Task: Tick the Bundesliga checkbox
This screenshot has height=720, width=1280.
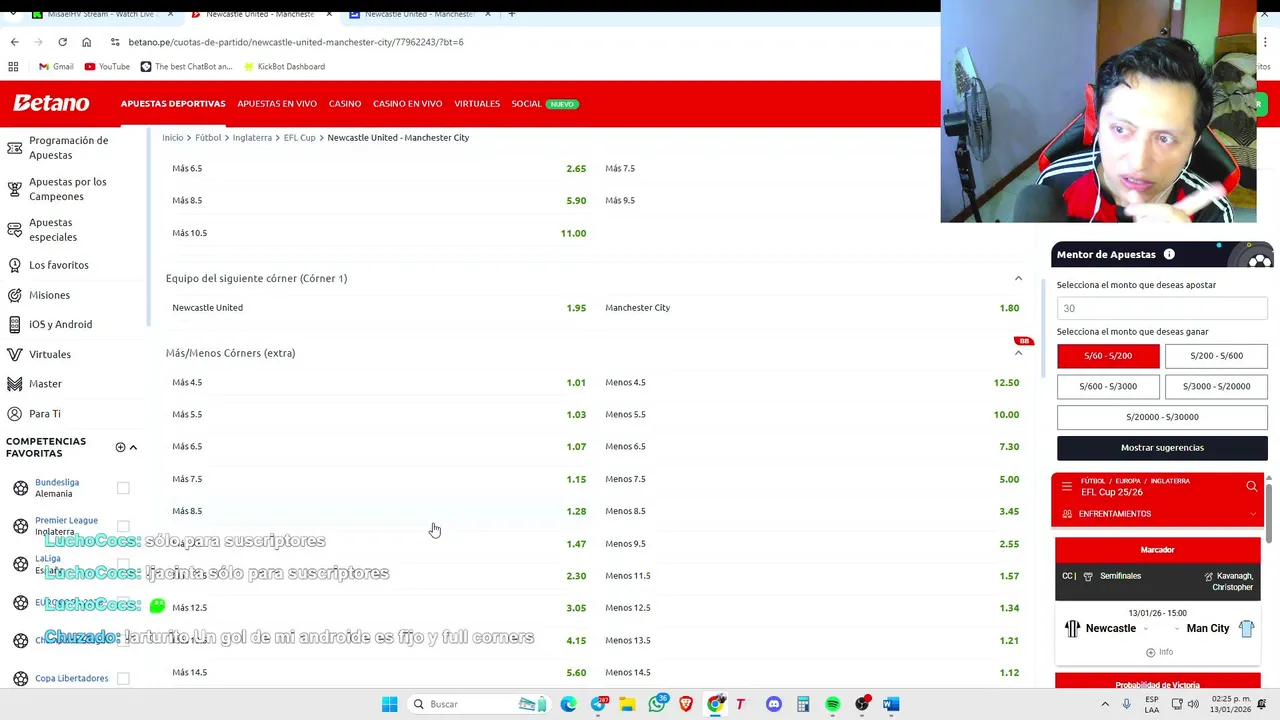Action: (123, 488)
